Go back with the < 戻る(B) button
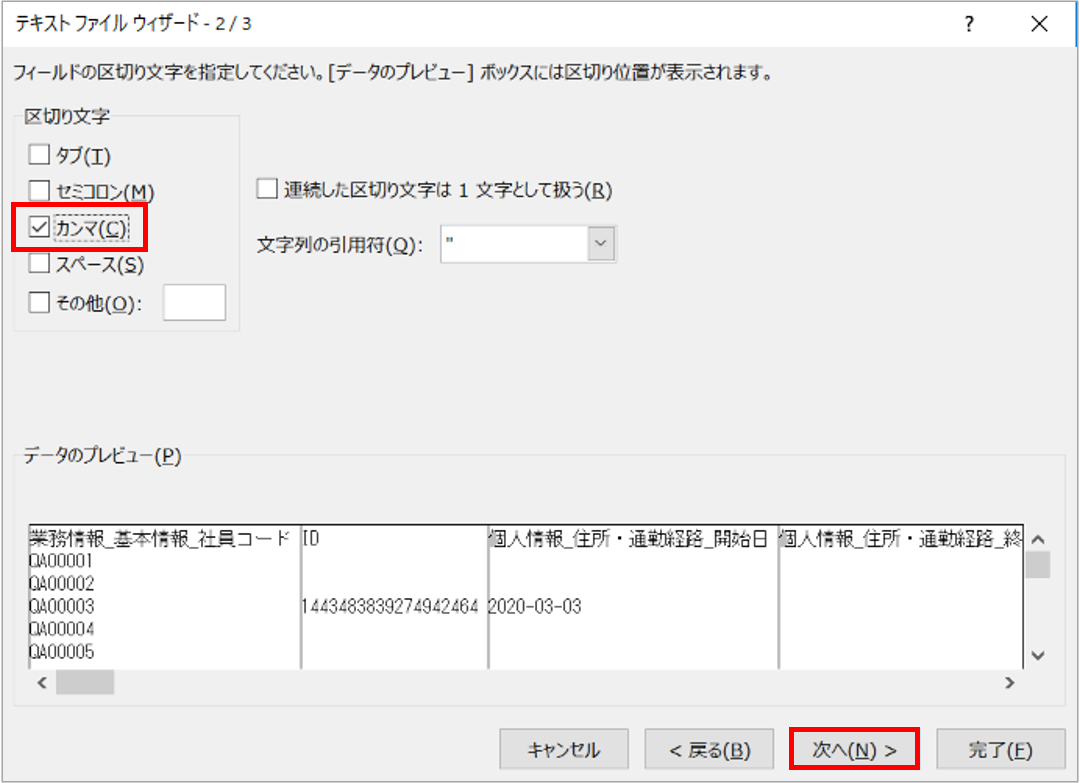This screenshot has height=783, width=1080. tap(709, 750)
